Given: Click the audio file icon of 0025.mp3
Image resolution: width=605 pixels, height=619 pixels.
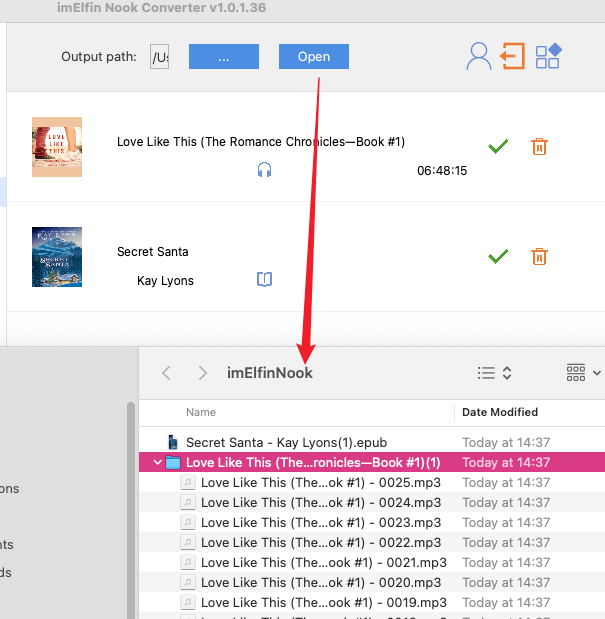Looking at the screenshot, I should (188, 482).
